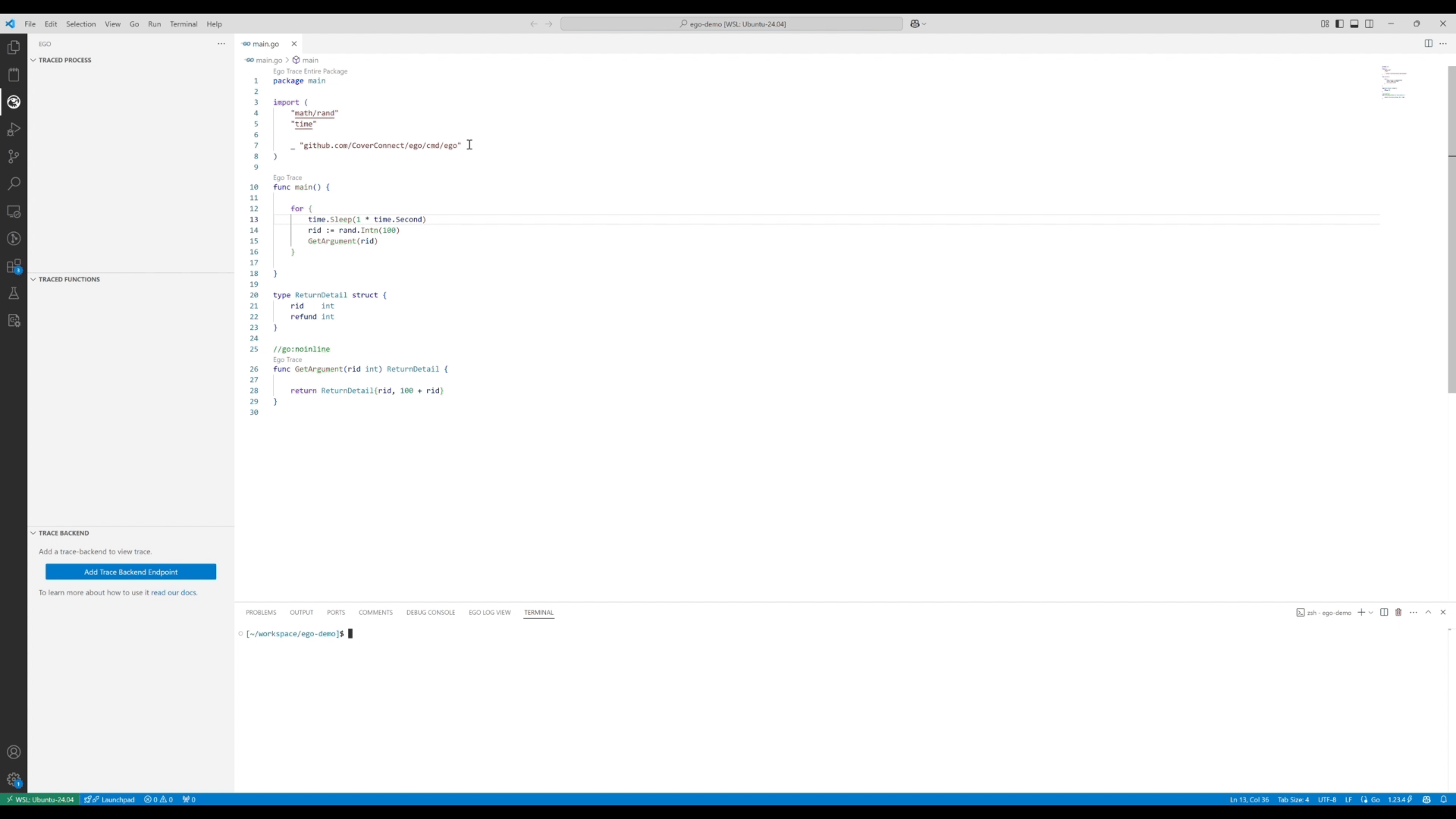Open the Search view
This screenshot has height=819, width=1456.
pyautogui.click(x=14, y=184)
